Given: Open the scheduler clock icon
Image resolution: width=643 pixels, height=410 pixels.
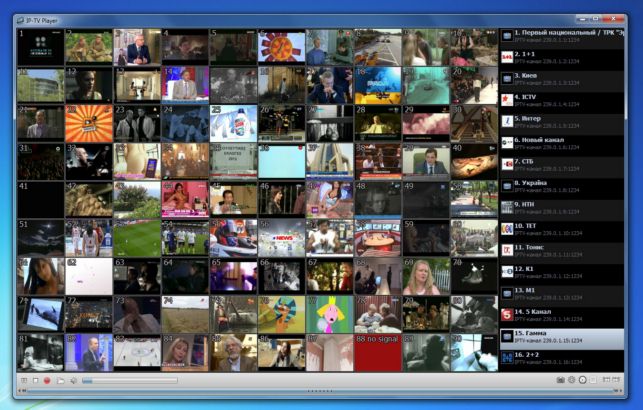Looking at the screenshot, I should [x=582, y=380].
